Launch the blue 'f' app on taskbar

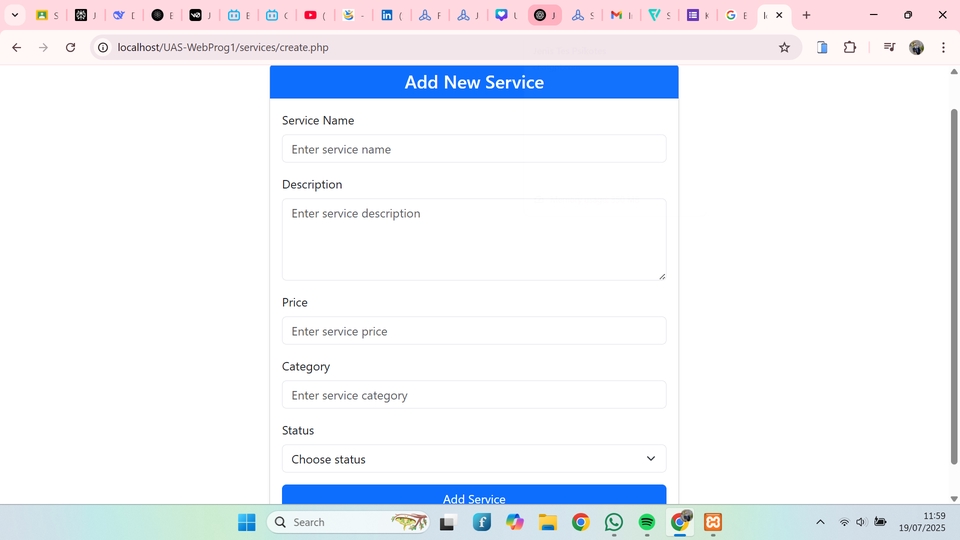coord(482,522)
